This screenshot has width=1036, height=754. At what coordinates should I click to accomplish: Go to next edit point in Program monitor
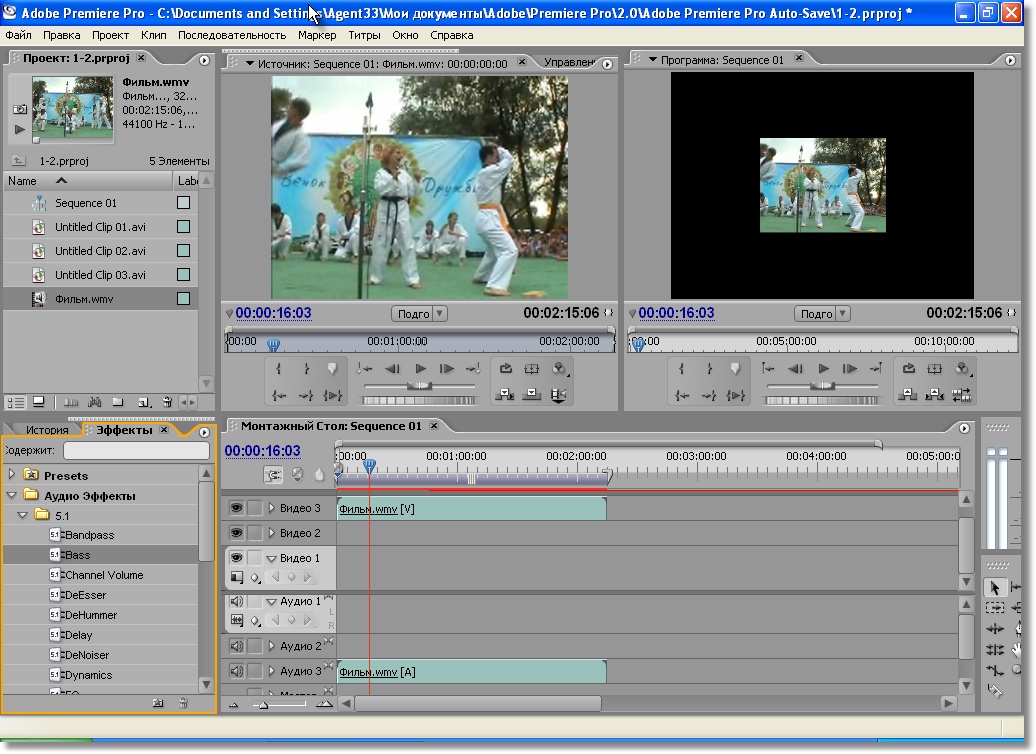tap(876, 369)
